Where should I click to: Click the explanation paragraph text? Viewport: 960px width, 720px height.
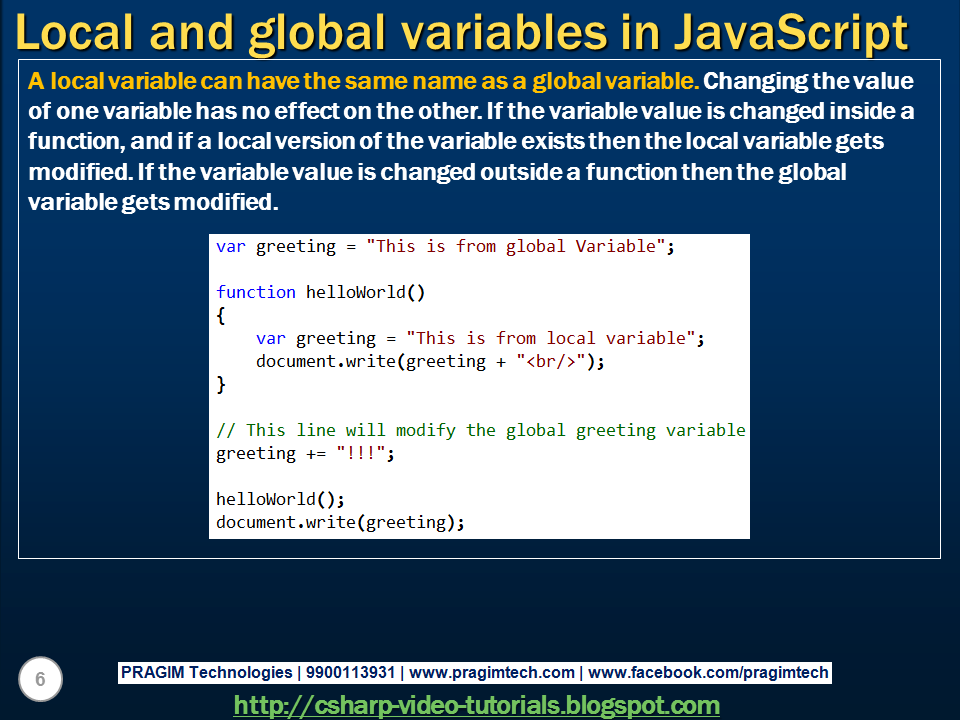(470, 140)
